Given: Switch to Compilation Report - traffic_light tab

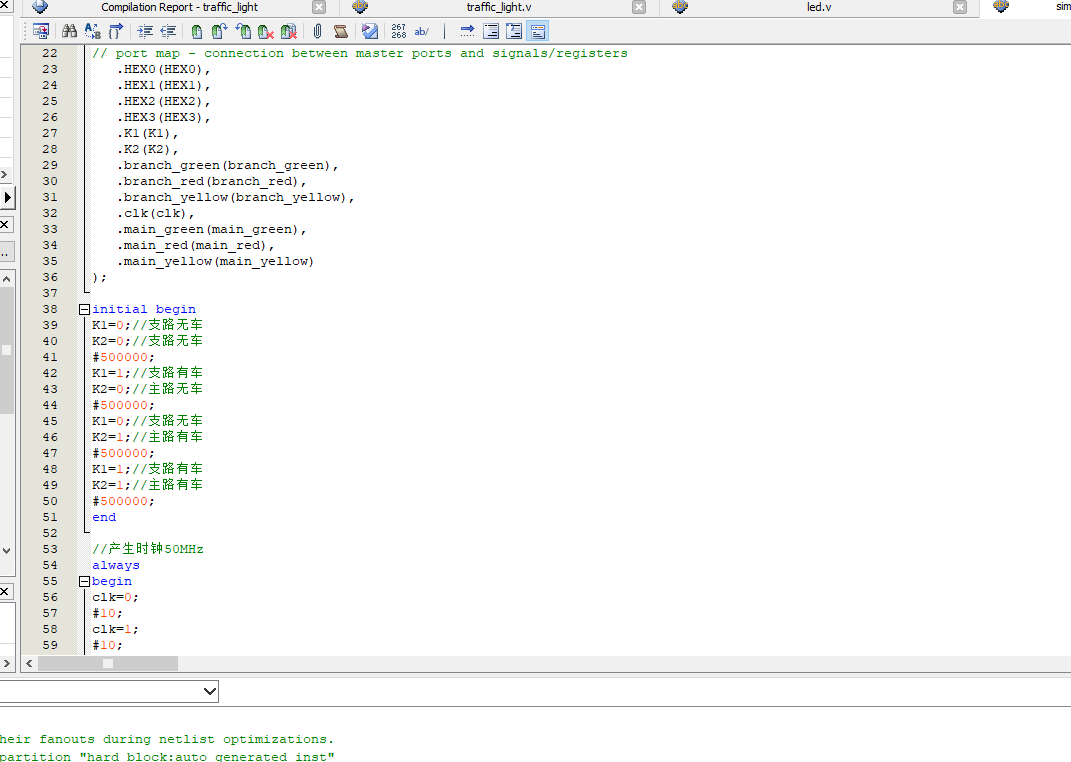Looking at the screenshot, I should pyautogui.click(x=179, y=8).
